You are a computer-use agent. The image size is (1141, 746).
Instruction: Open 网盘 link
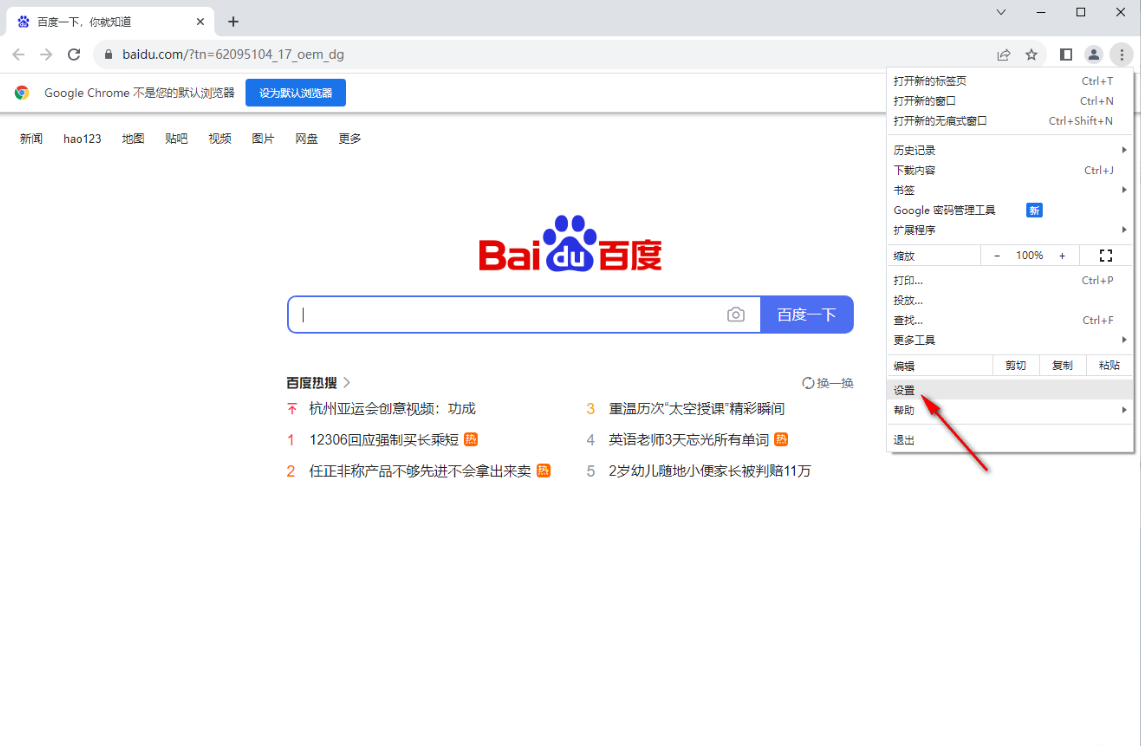click(306, 138)
